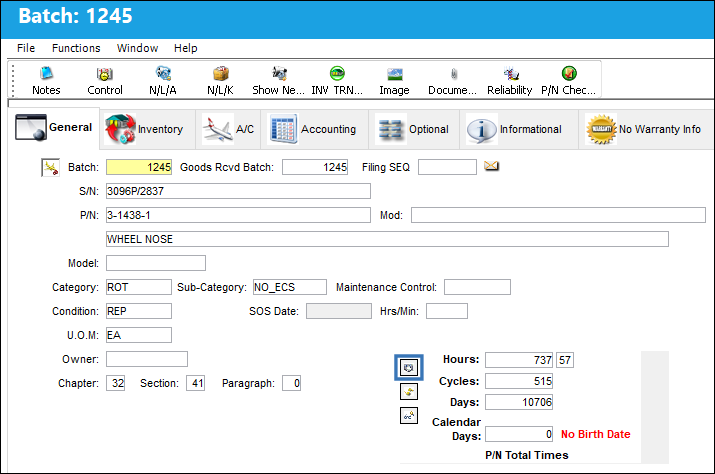Click the Mod input field
The width and height of the screenshot is (715, 474).
coord(559,215)
